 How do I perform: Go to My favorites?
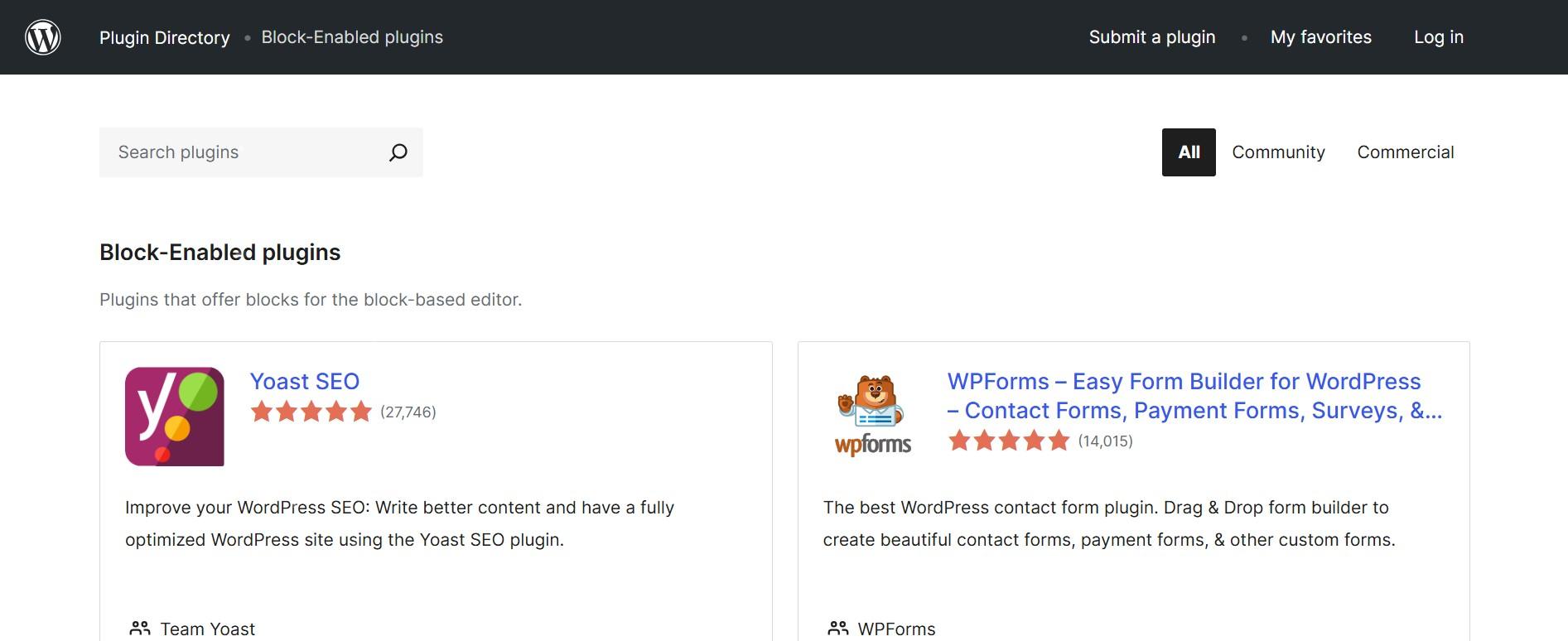click(x=1321, y=37)
